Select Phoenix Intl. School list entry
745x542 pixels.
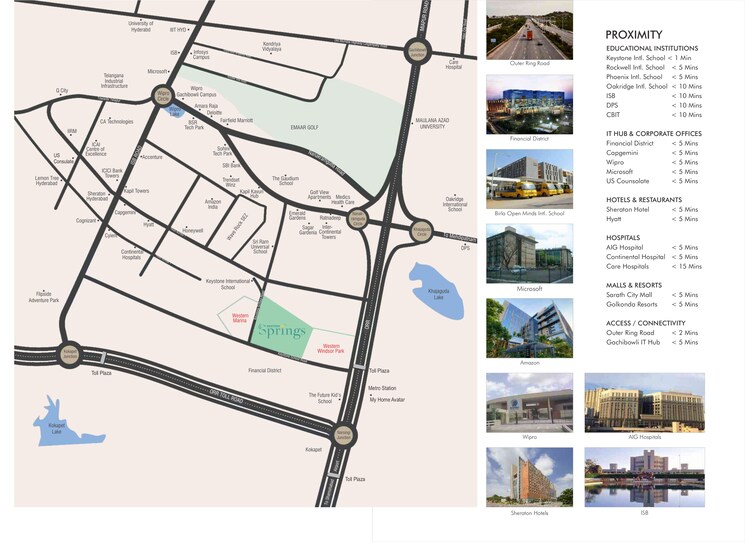(x=652, y=77)
